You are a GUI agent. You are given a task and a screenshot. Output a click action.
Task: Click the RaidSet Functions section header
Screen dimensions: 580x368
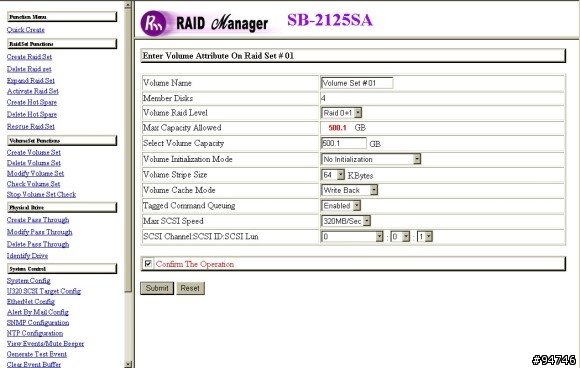pyautogui.click(x=62, y=44)
